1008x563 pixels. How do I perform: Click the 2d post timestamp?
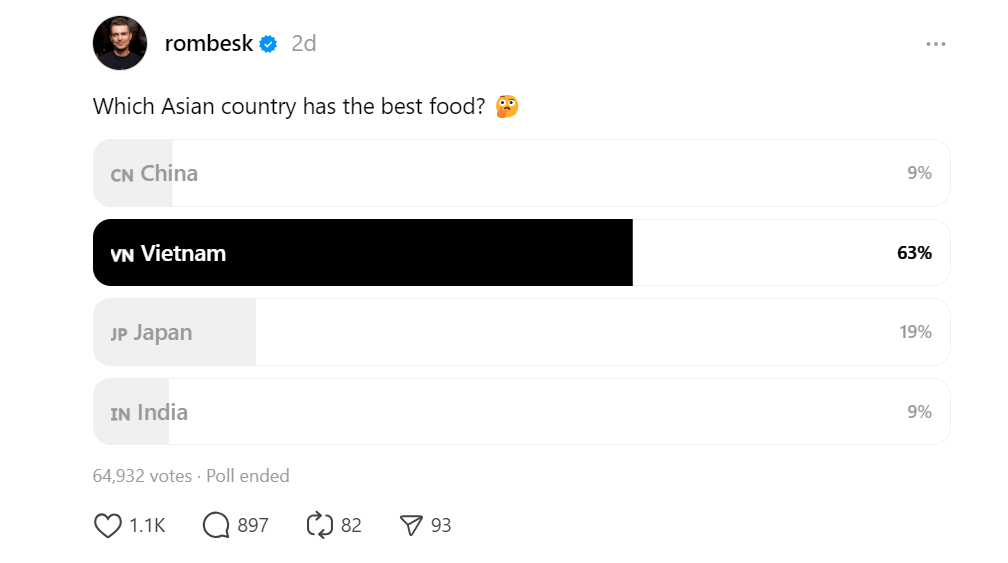[303, 44]
